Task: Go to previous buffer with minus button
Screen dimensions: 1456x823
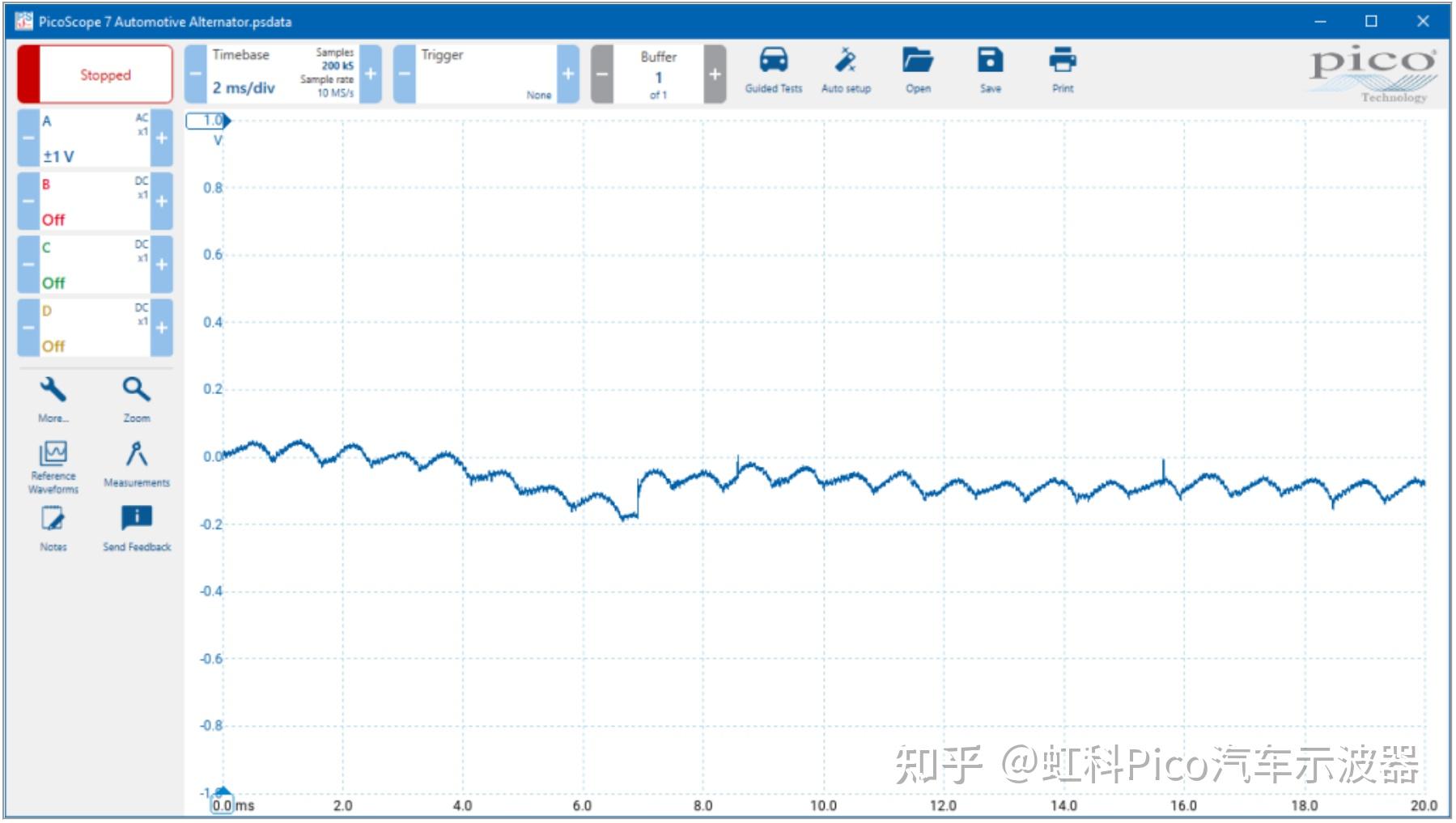Action: [602, 74]
